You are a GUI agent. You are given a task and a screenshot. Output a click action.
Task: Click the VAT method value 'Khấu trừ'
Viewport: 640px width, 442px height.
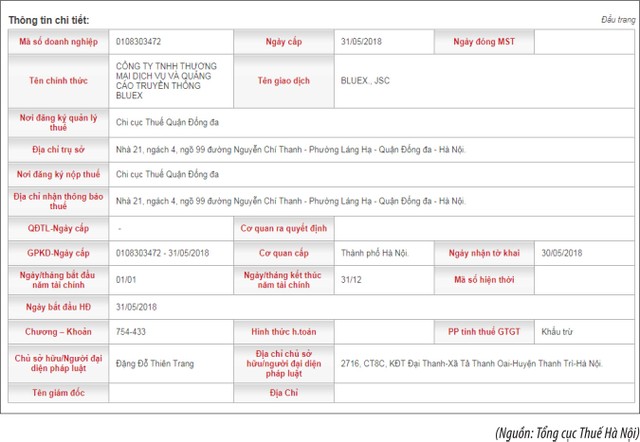(x=558, y=331)
